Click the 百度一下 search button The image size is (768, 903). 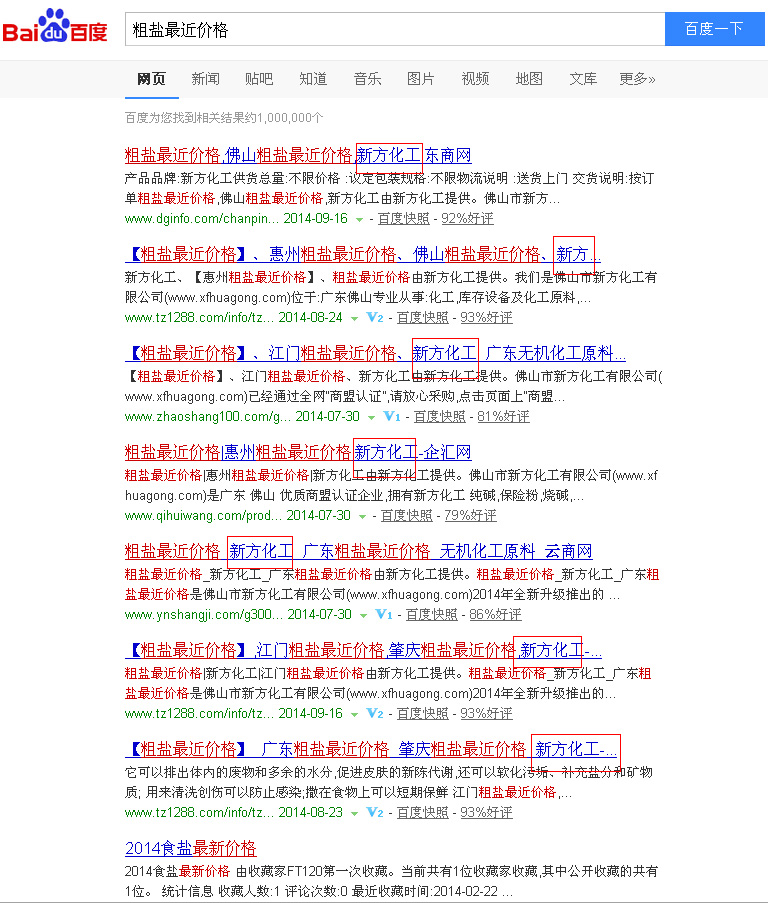(x=714, y=29)
